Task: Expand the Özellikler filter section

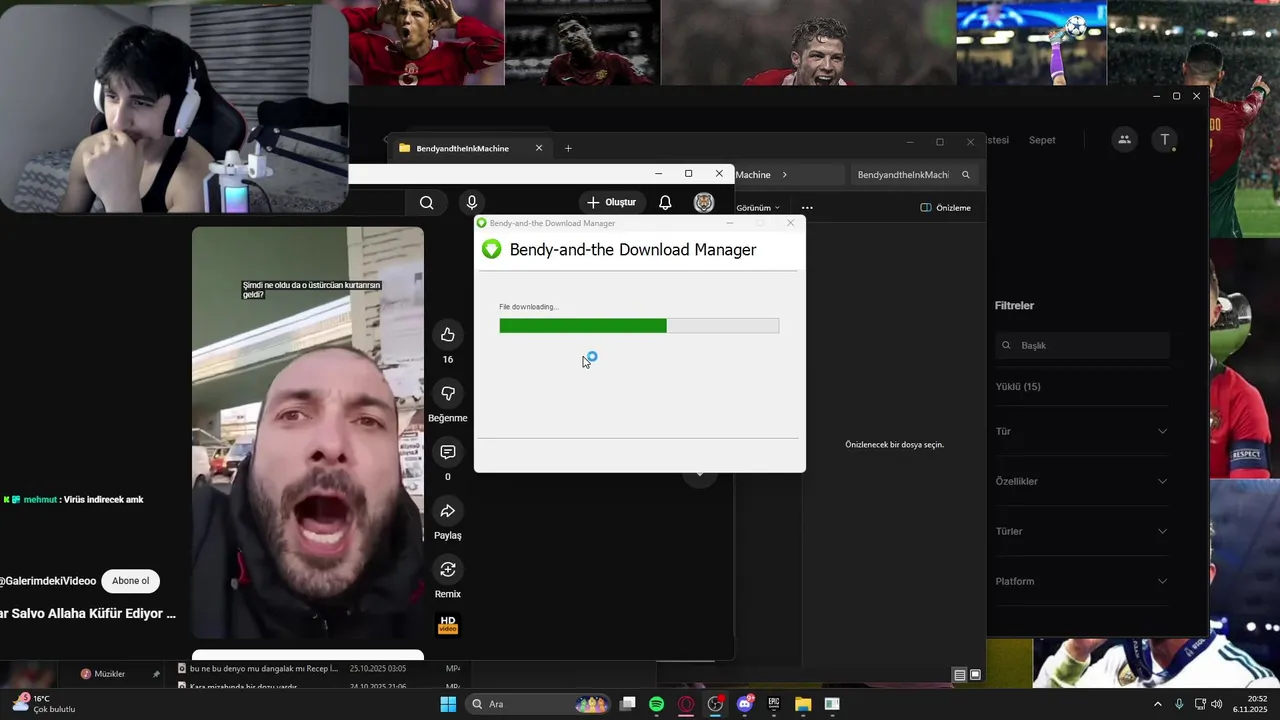Action: click(1081, 481)
